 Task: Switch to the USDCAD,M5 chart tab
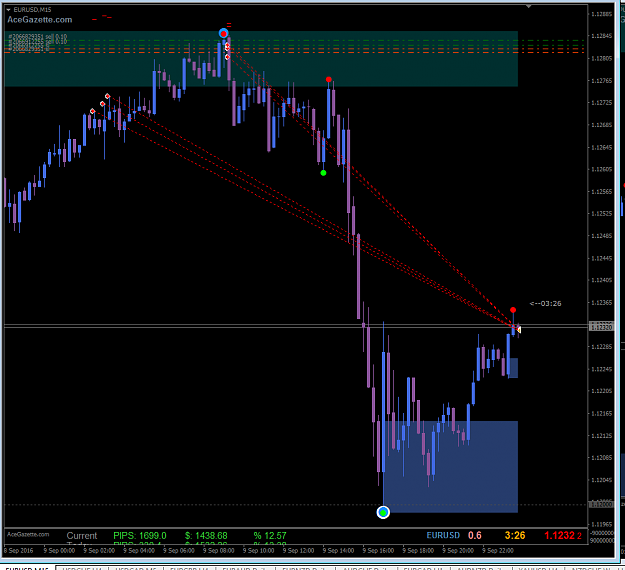(135, 568)
